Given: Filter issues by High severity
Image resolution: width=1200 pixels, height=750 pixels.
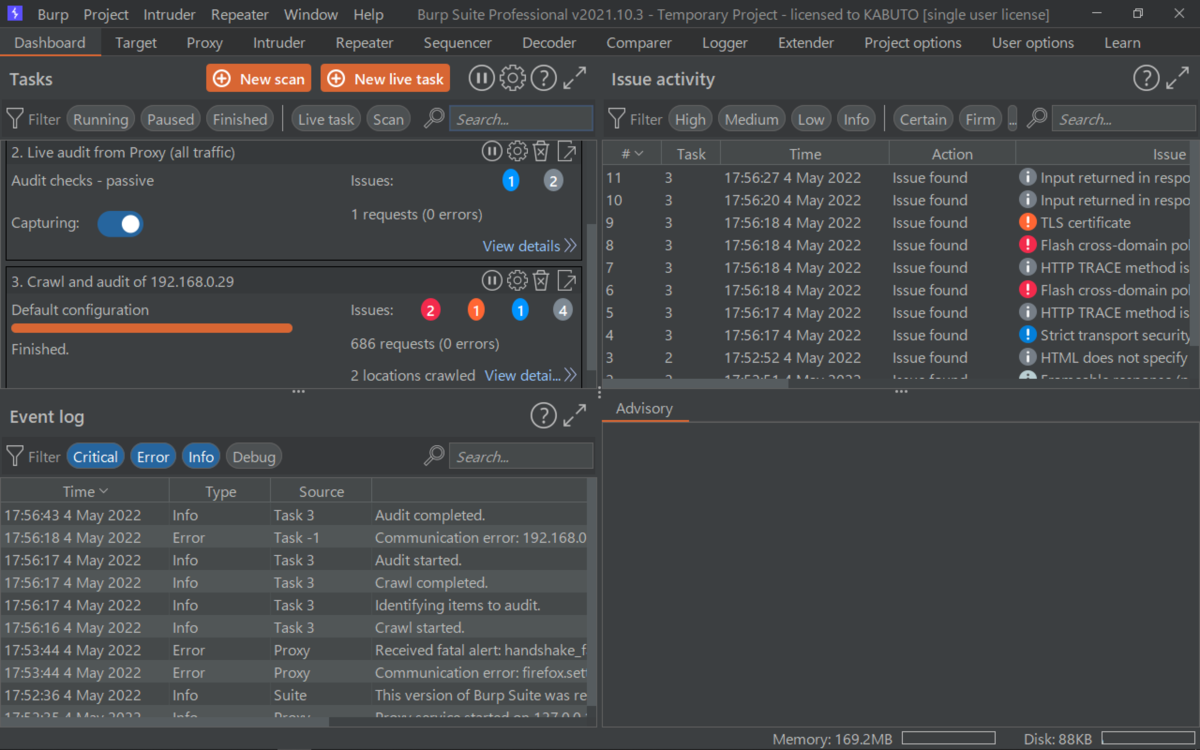Looking at the screenshot, I should tap(690, 119).
